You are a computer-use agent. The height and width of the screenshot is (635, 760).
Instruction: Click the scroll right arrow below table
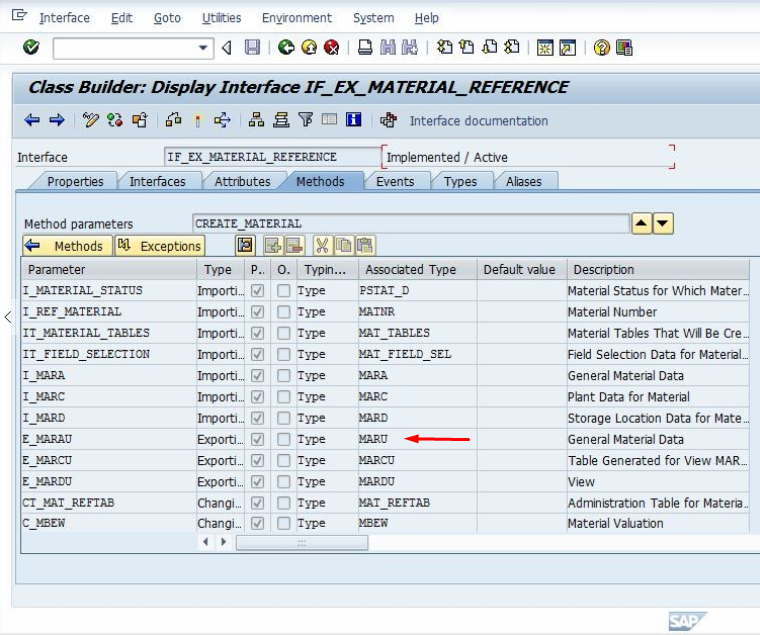coord(223,542)
